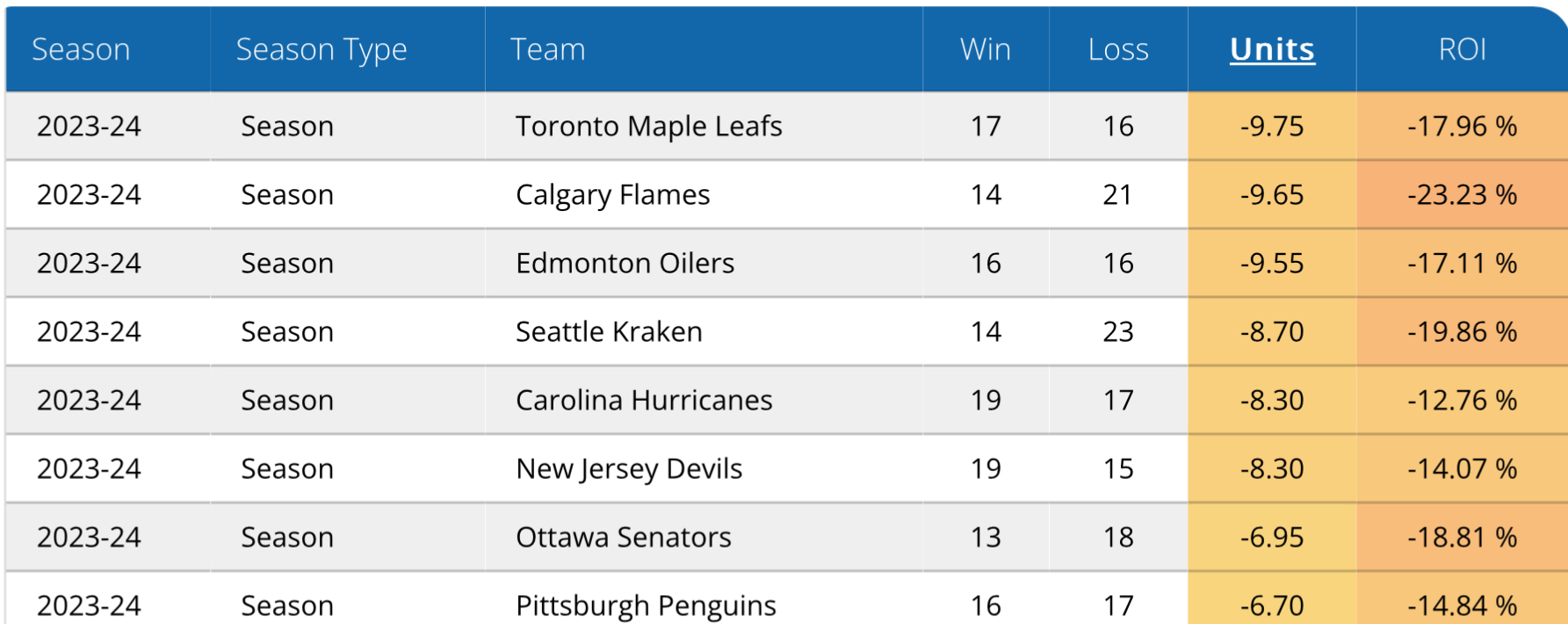Click the -23.23 % ROI cell
Image resolution: width=1568 pixels, height=624 pixels.
1462,195
